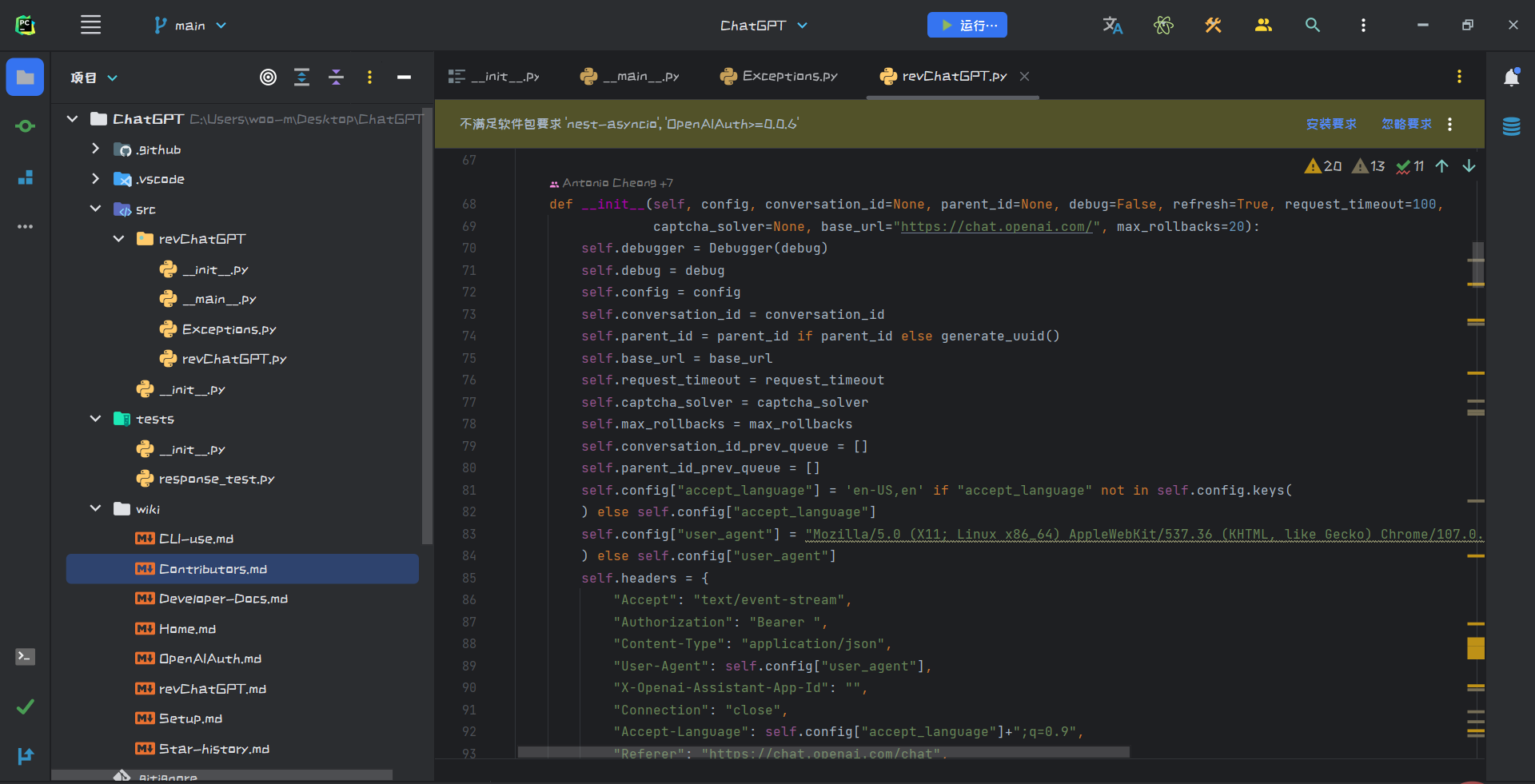Open the title bar more options menu
1535x784 pixels.
pos(1363,25)
